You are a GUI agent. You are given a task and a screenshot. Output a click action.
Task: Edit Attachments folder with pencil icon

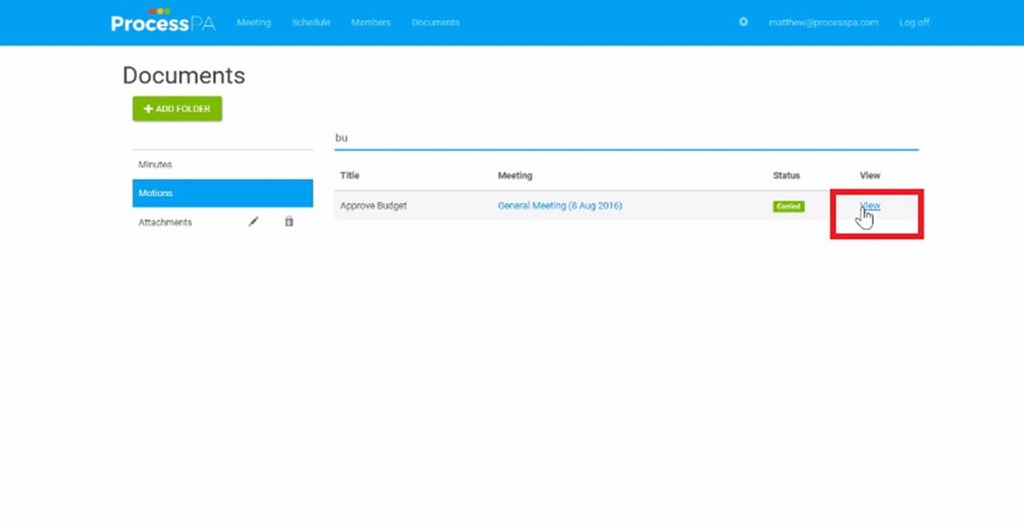click(253, 222)
